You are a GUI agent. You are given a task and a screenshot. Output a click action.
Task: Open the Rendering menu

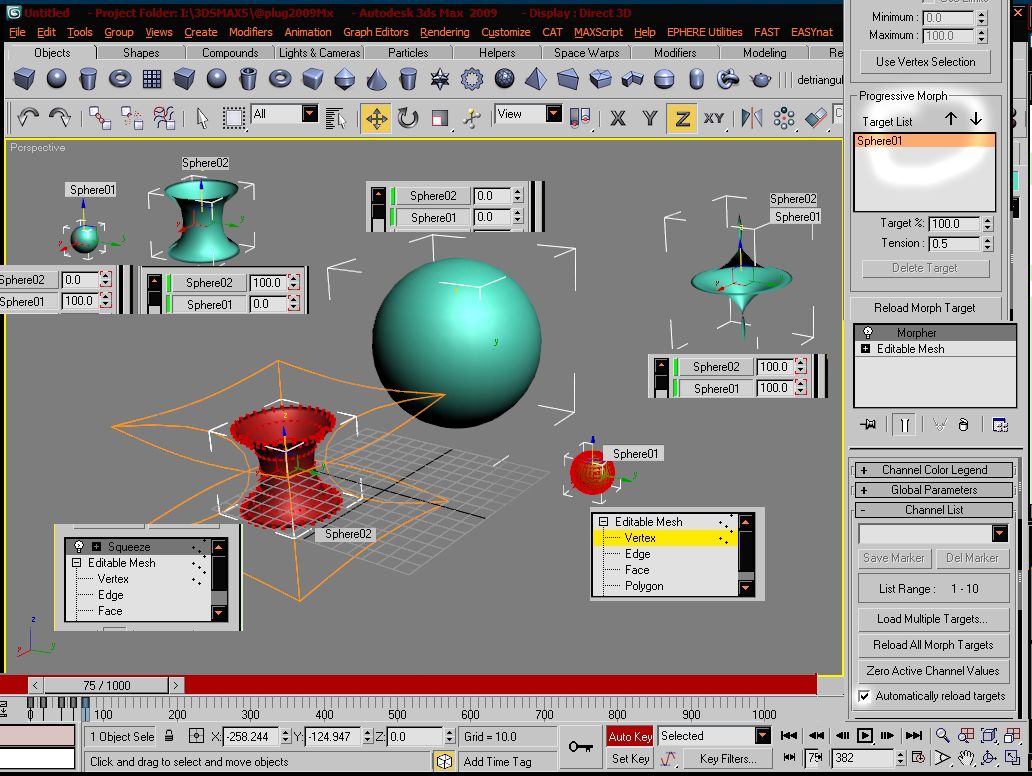(x=445, y=32)
